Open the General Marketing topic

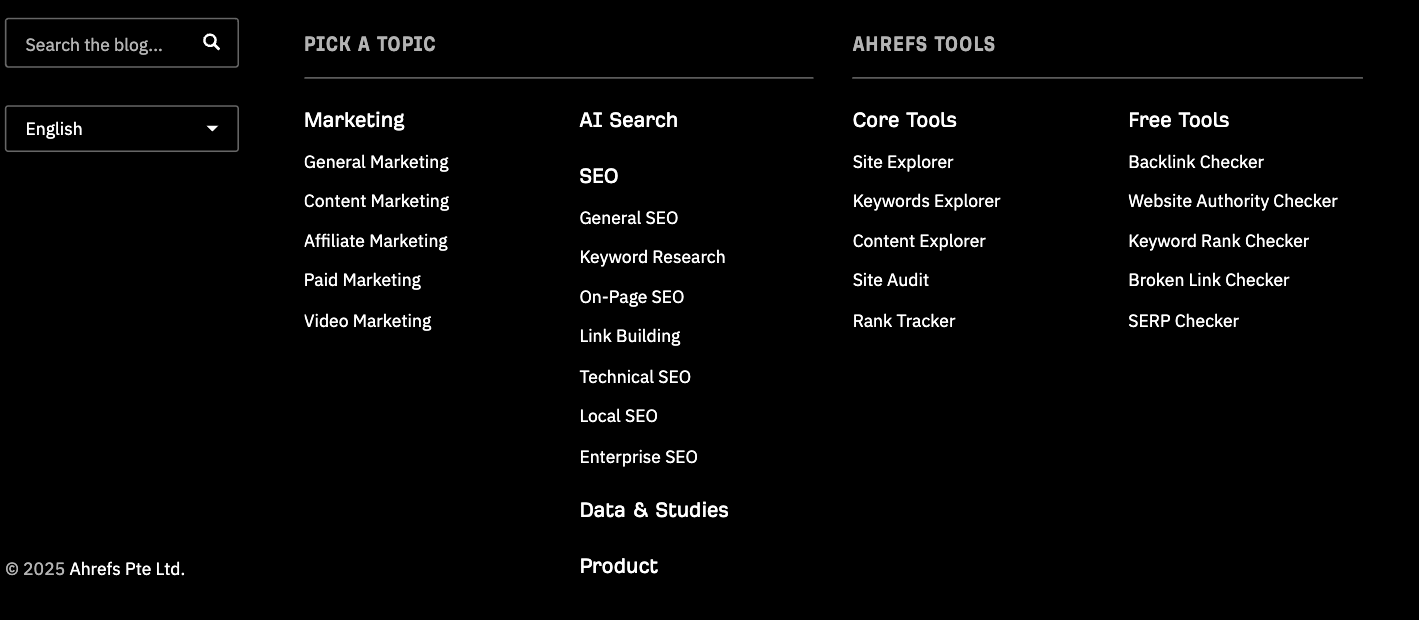(x=376, y=161)
